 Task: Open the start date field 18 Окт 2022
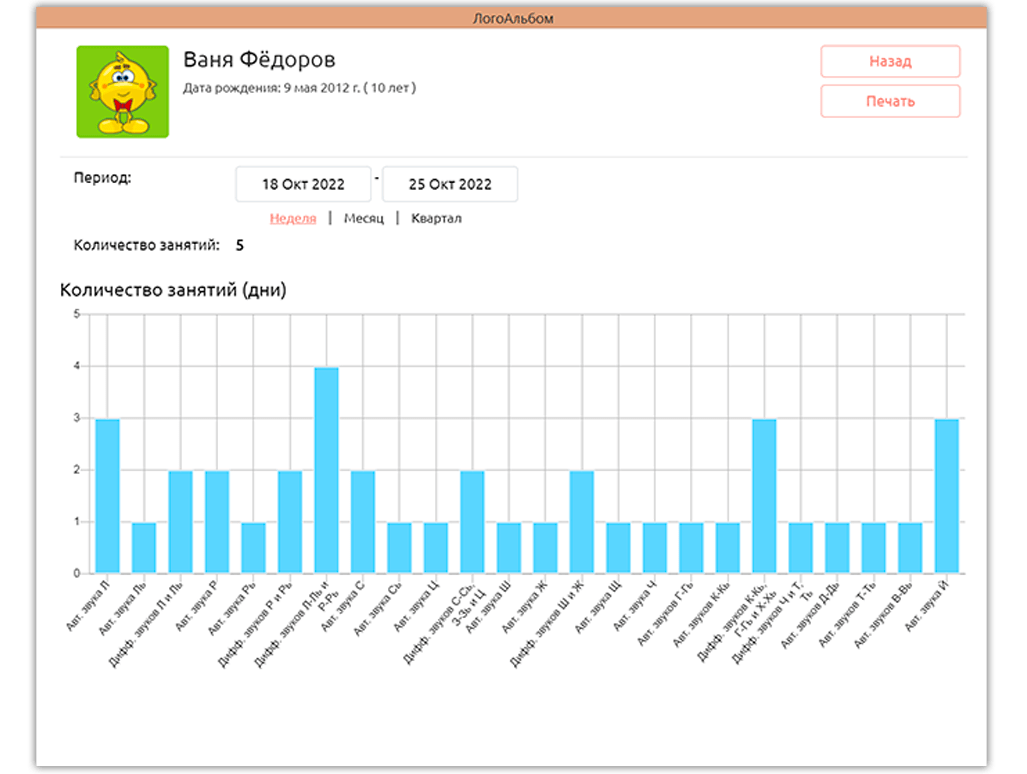coord(303,184)
